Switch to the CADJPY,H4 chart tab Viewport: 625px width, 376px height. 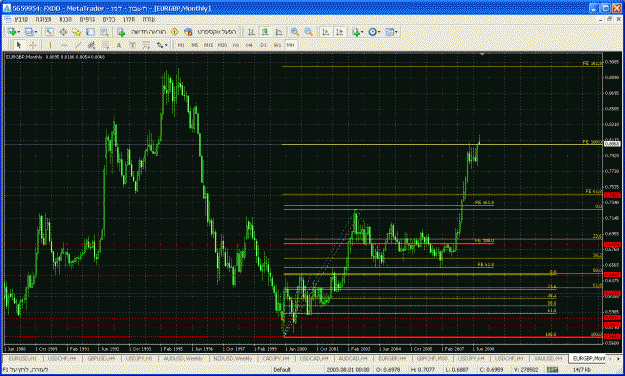pos(276,358)
